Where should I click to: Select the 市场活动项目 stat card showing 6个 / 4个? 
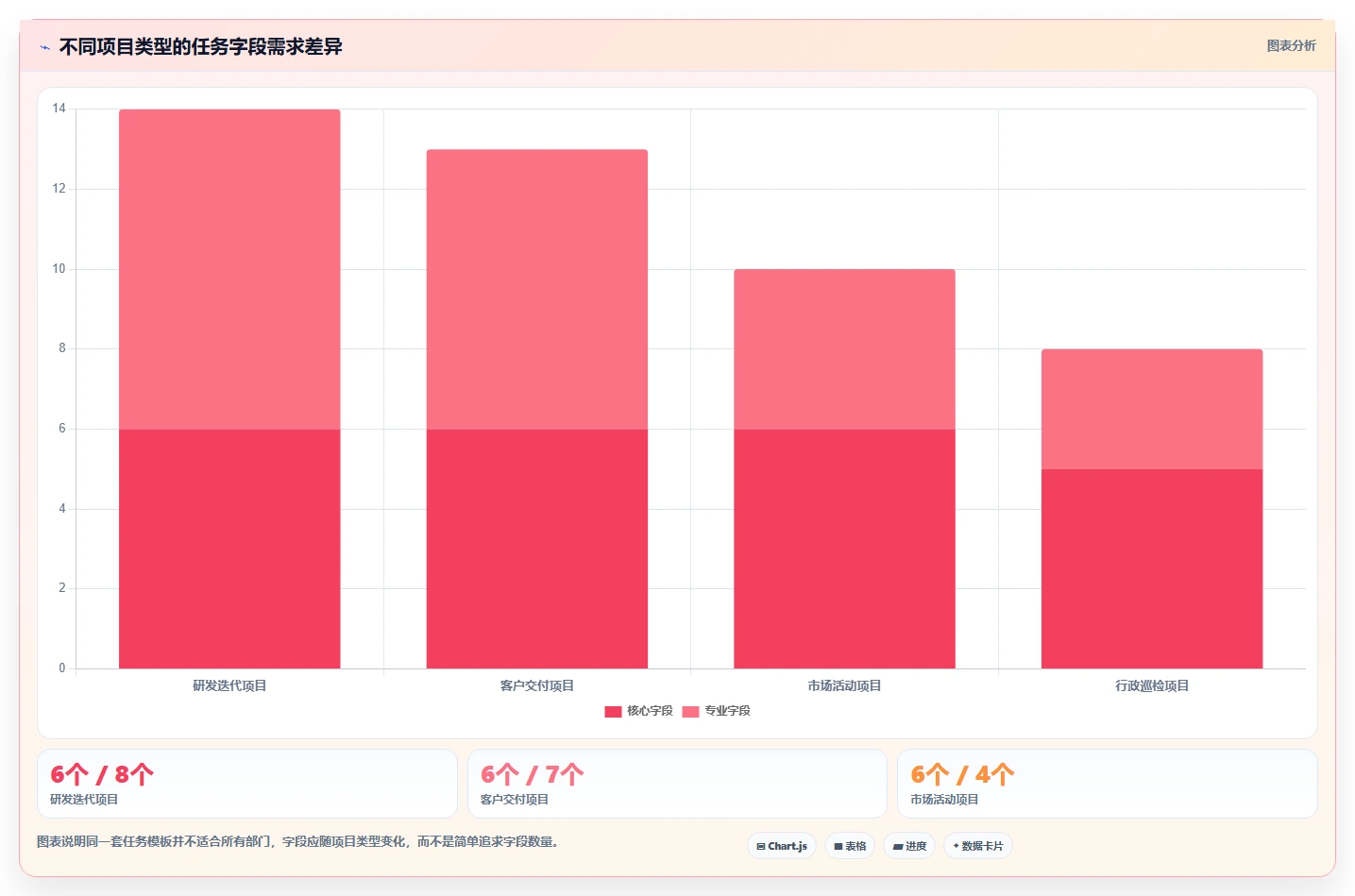click(1107, 784)
